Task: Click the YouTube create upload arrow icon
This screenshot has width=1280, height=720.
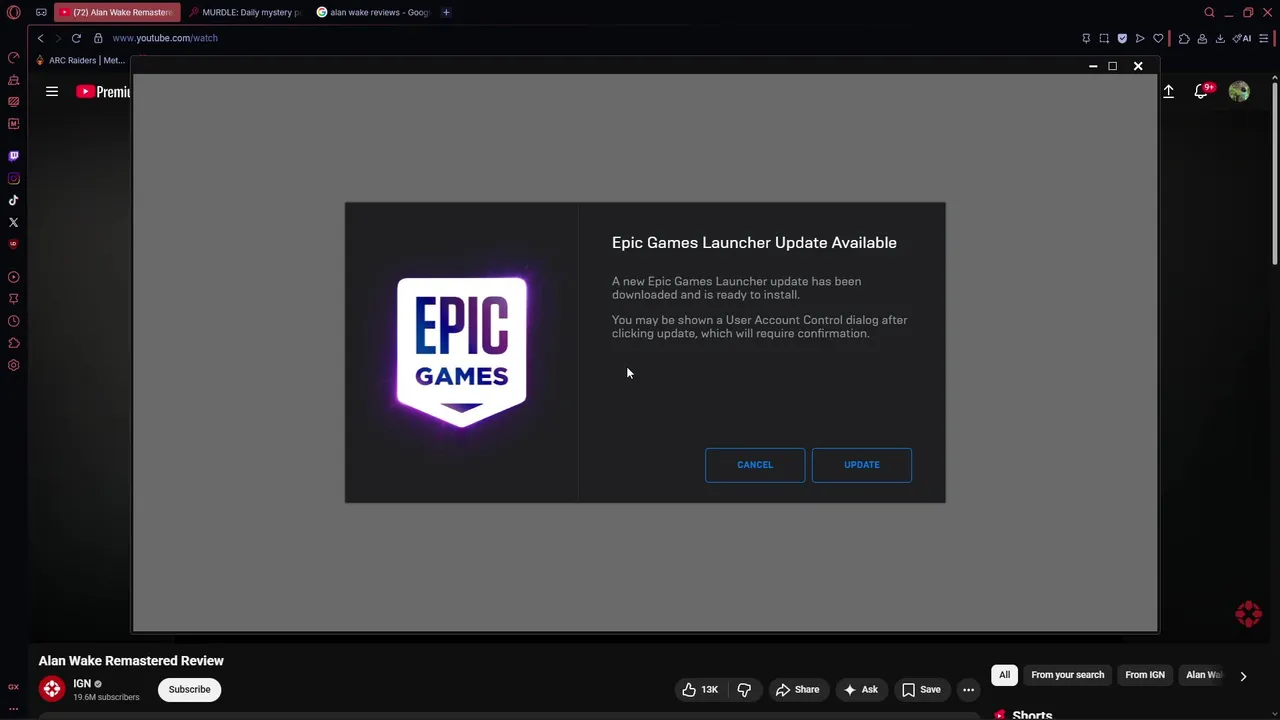Action: click(1168, 91)
